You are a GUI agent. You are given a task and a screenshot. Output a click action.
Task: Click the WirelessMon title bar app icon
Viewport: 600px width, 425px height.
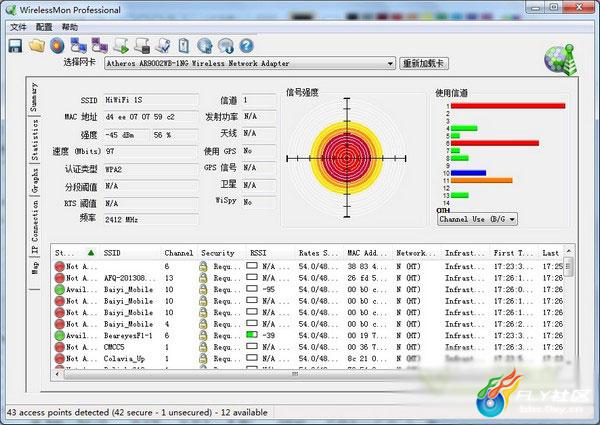click(x=11, y=10)
